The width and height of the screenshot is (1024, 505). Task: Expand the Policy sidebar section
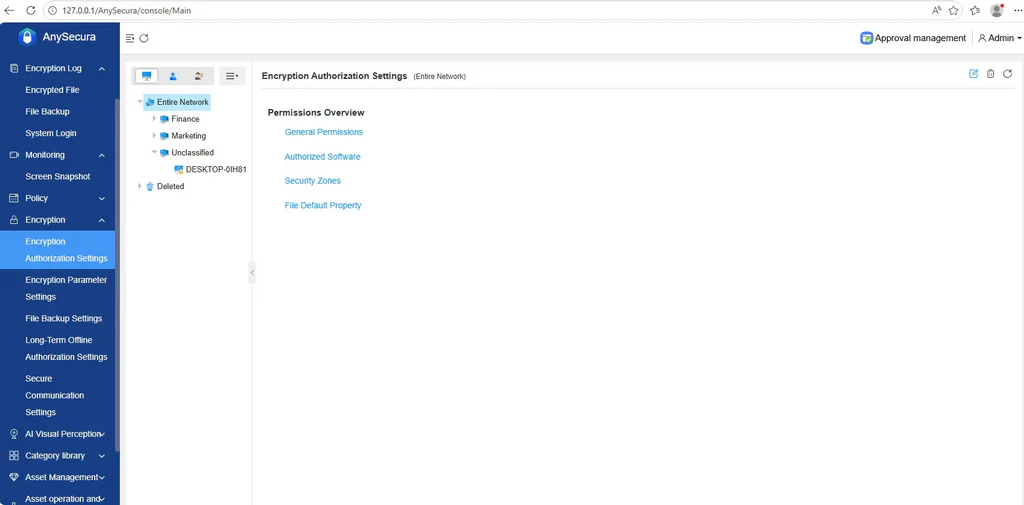102,198
